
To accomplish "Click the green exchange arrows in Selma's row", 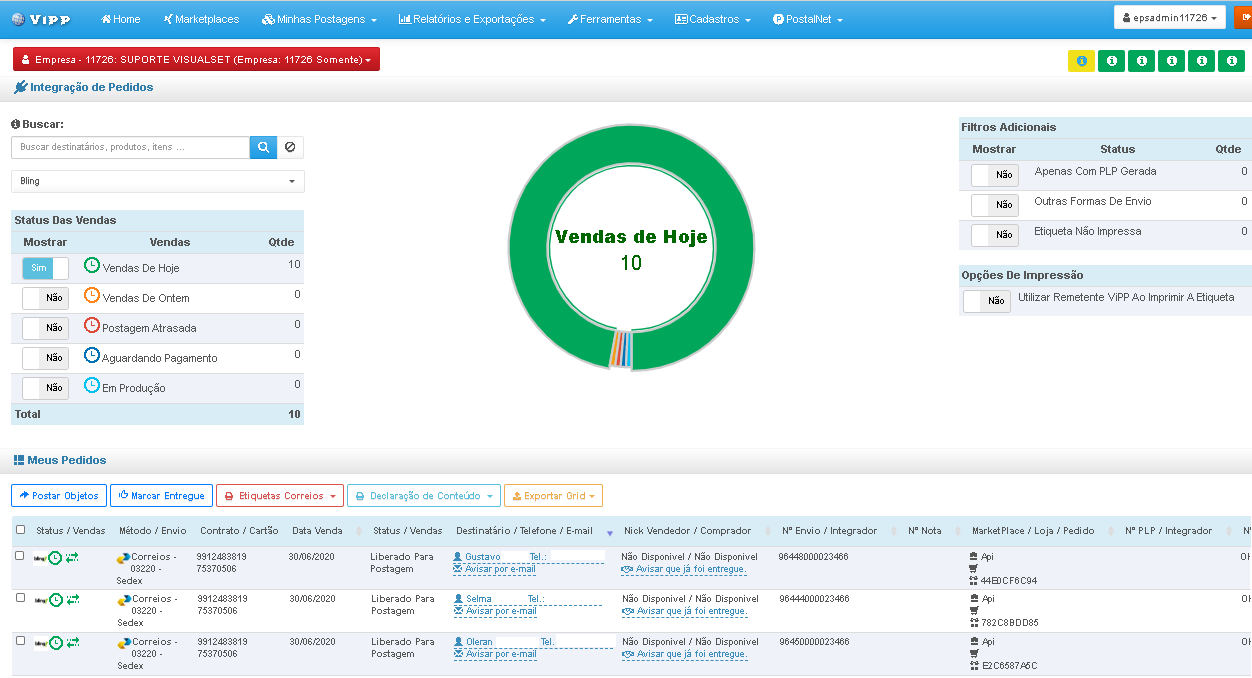I will click(73, 600).
